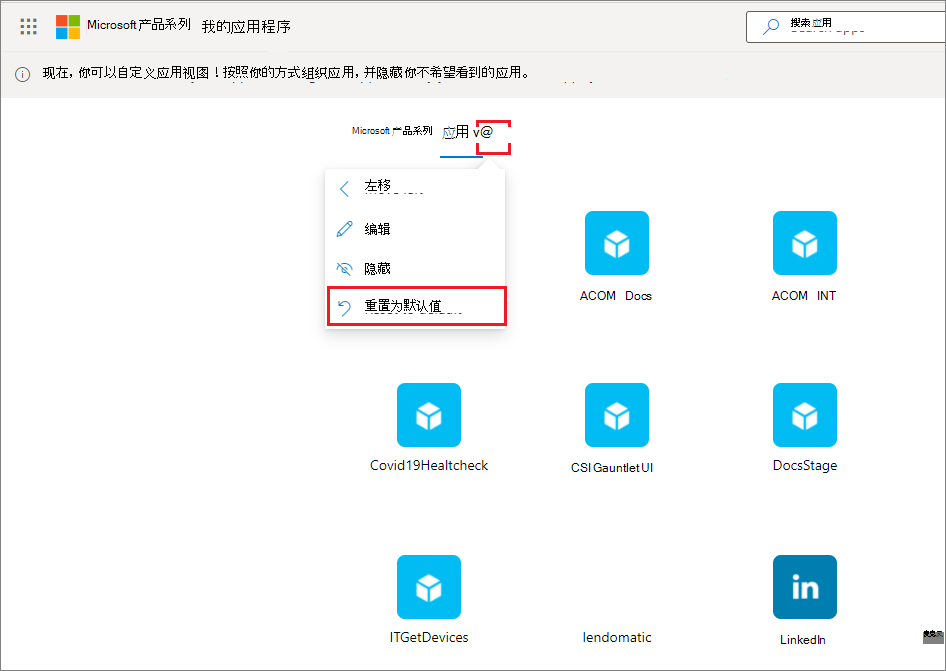Click the lendomatic app label
946x671 pixels.
(617, 637)
